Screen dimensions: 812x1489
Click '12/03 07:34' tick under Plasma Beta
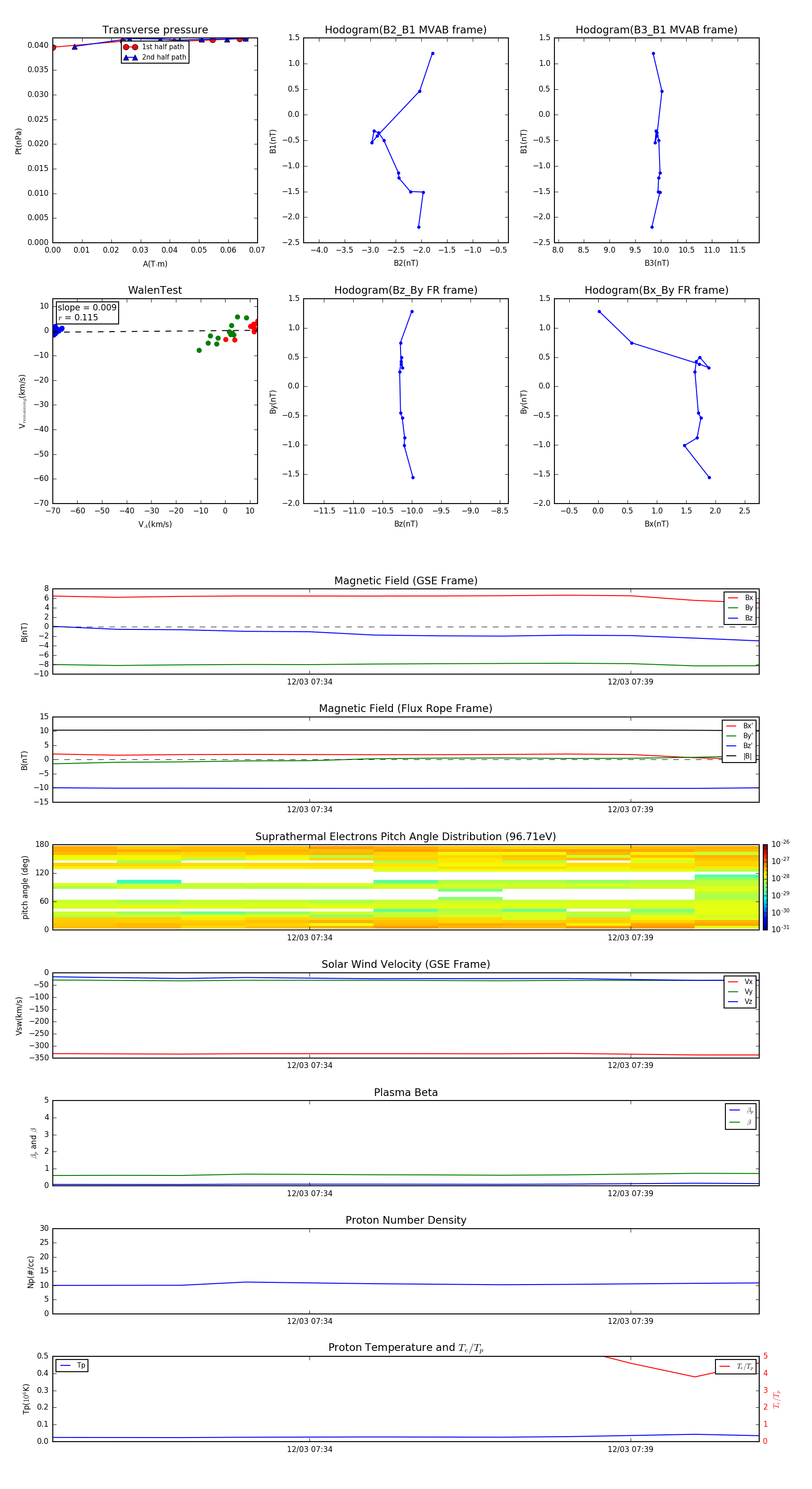coord(310,1193)
